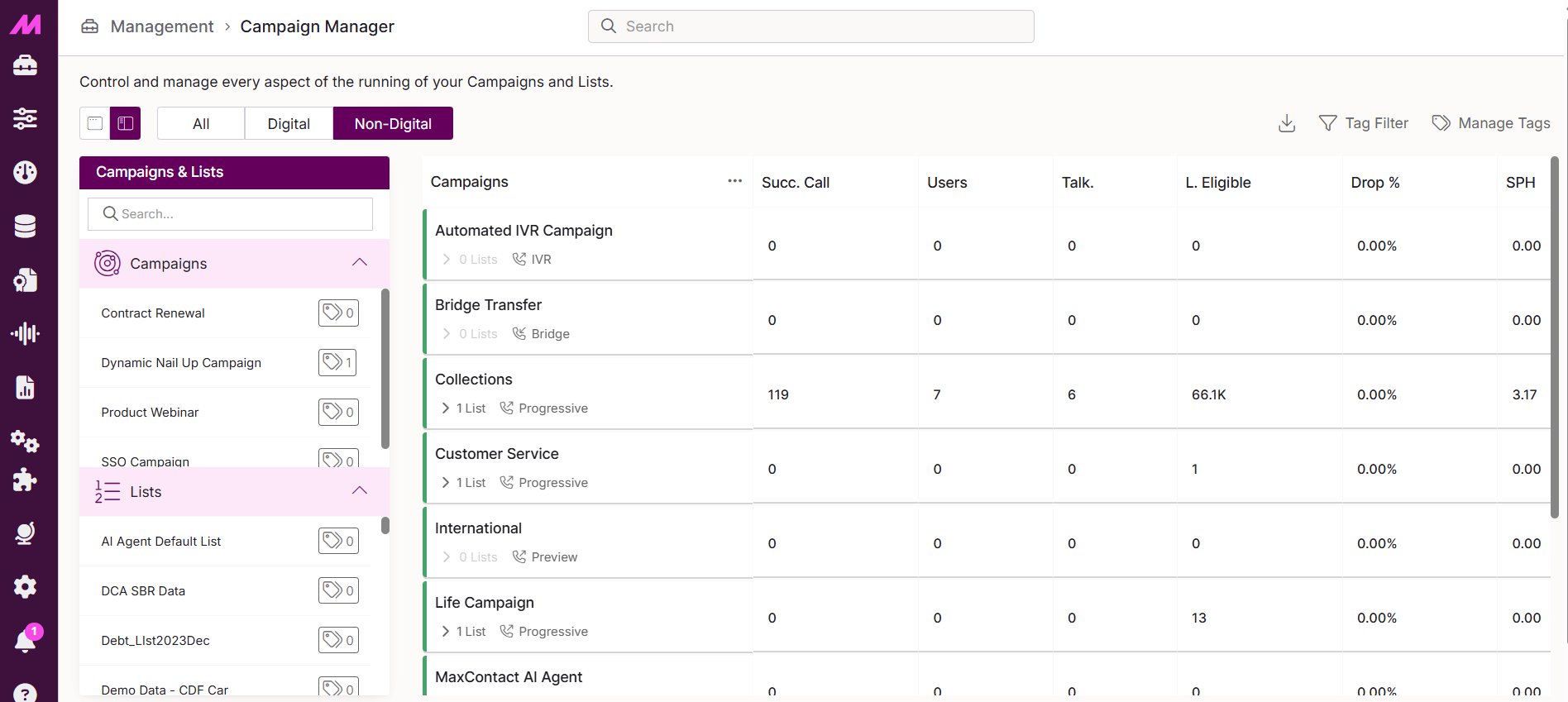Open the puzzle piece integrations icon
This screenshot has width=1568, height=702.
click(25, 480)
